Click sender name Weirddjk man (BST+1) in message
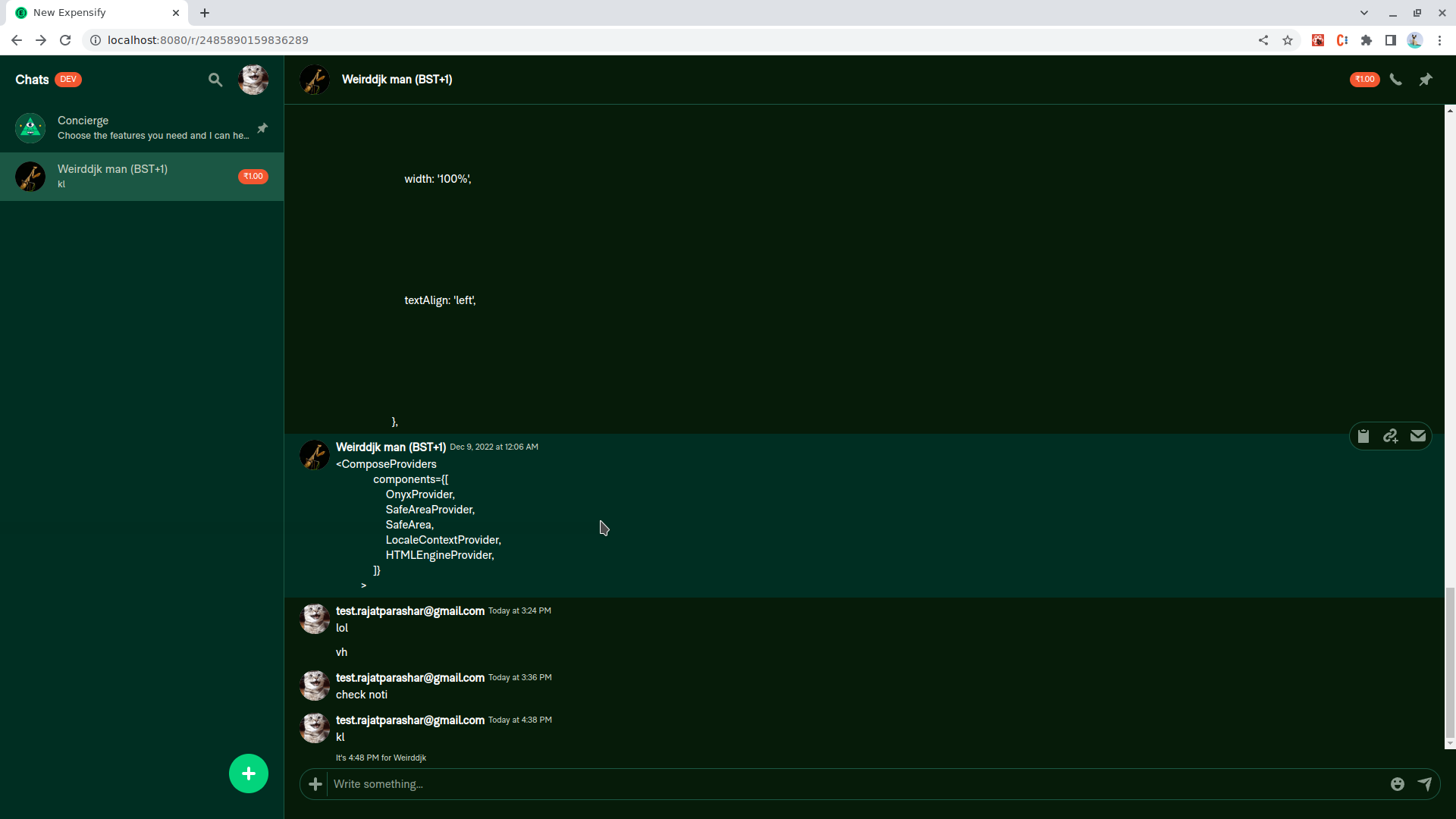Image resolution: width=1456 pixels, height=819 pixels. click(391, 447)
